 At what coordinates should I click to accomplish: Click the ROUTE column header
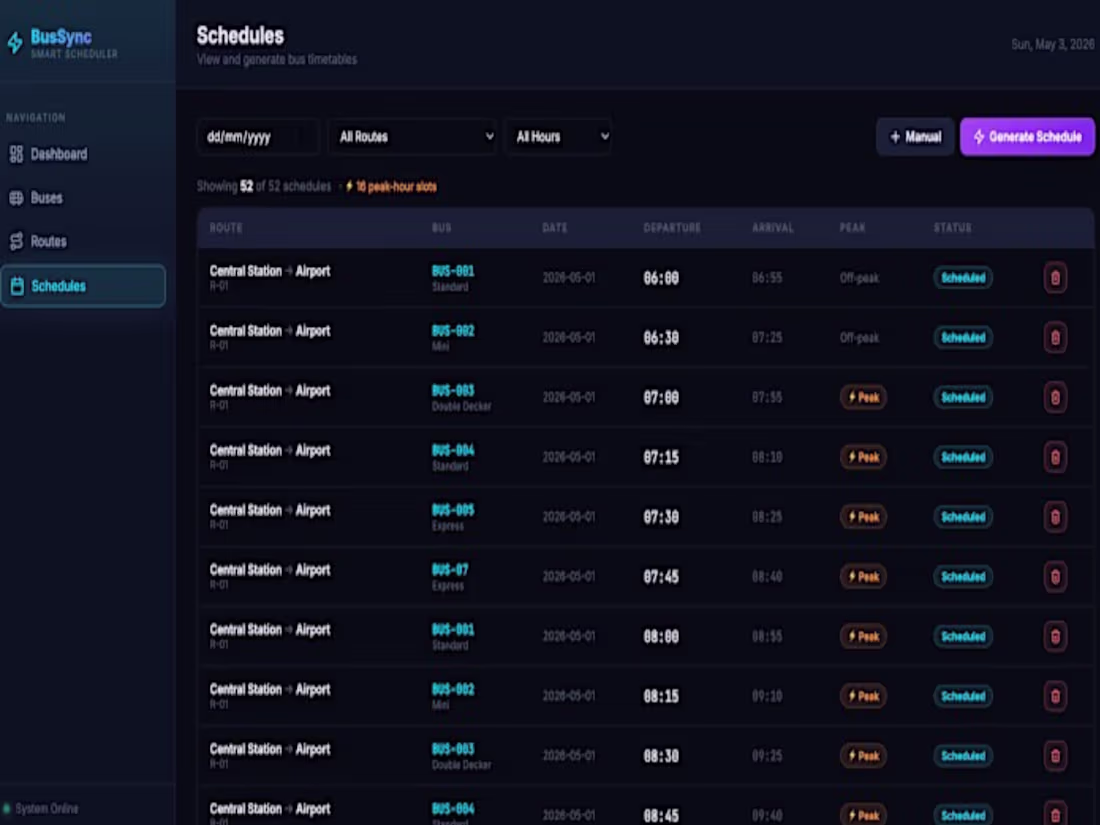(226, 228)
